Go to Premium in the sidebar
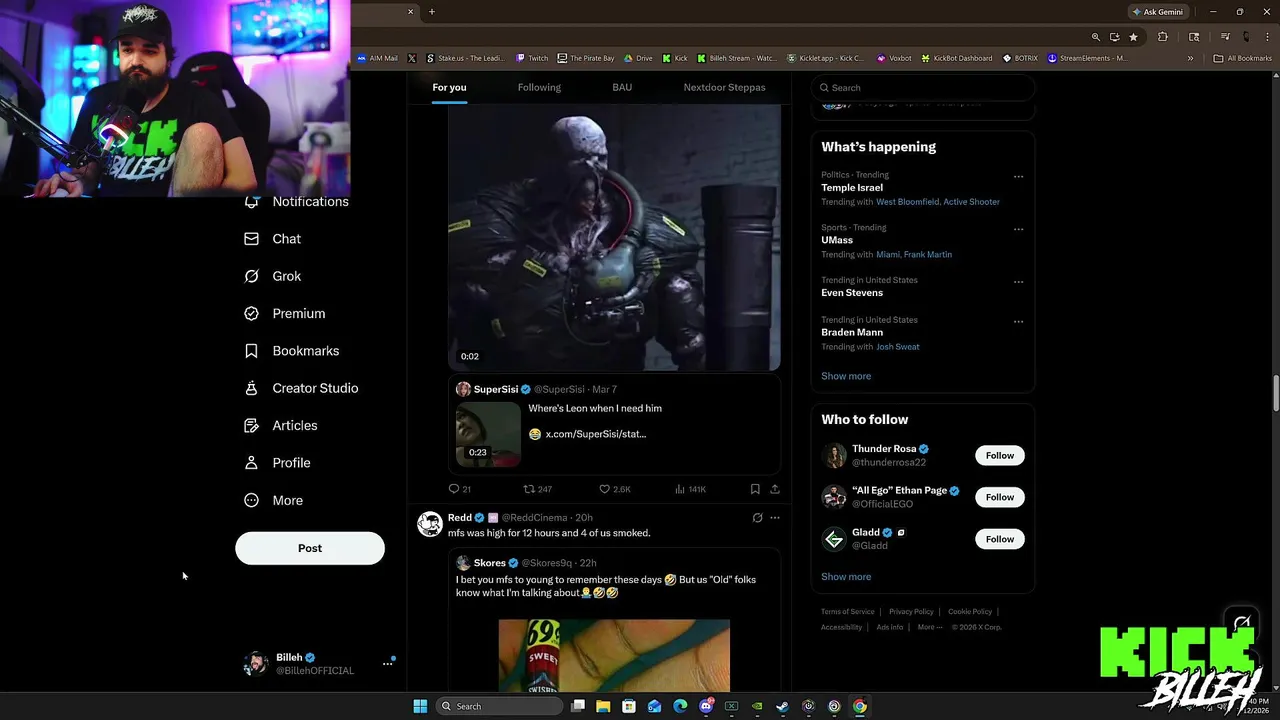The width and height of the screenshot is (1280, 720). point(285,314)
